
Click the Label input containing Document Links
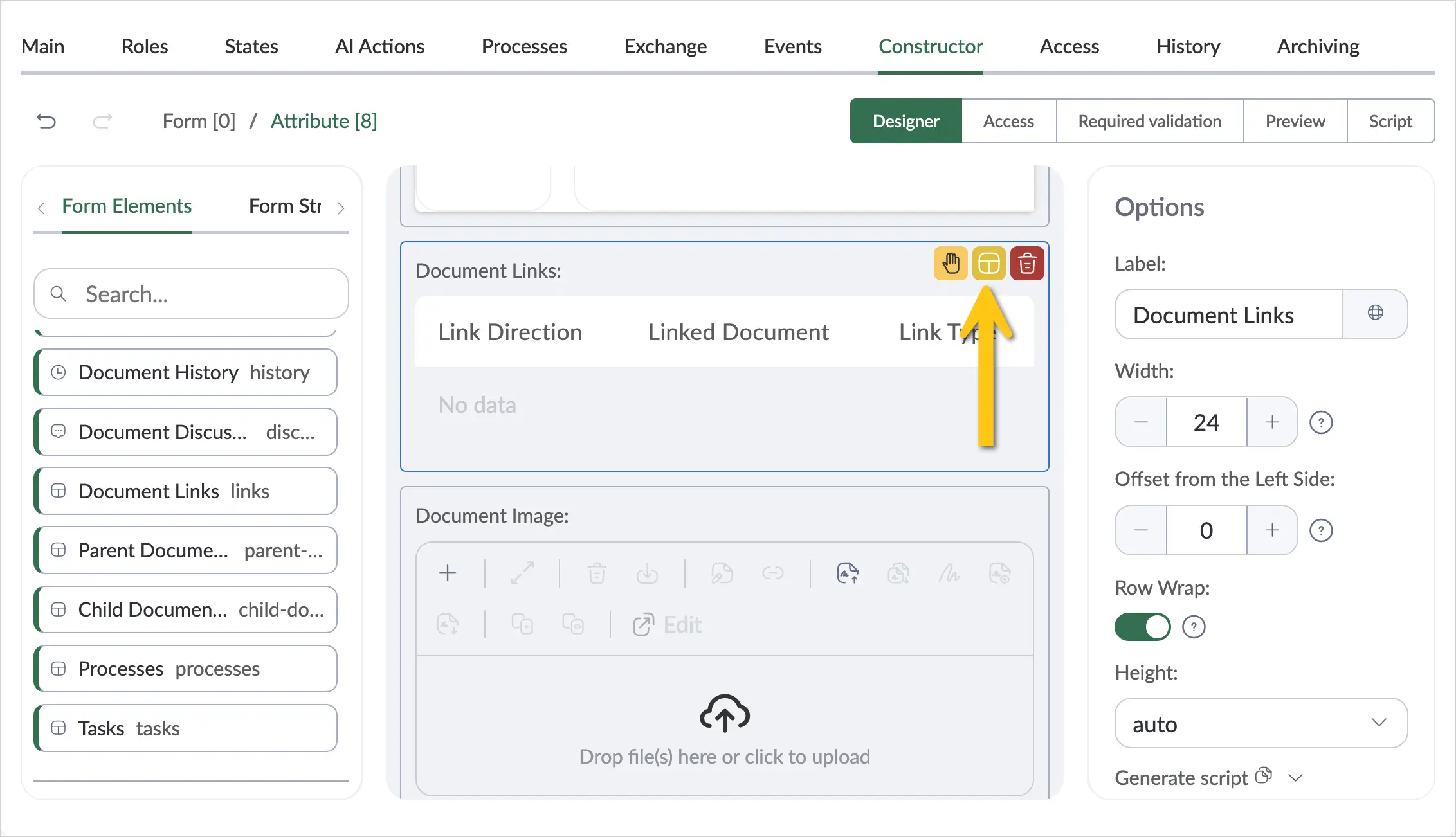point(1229,314)
